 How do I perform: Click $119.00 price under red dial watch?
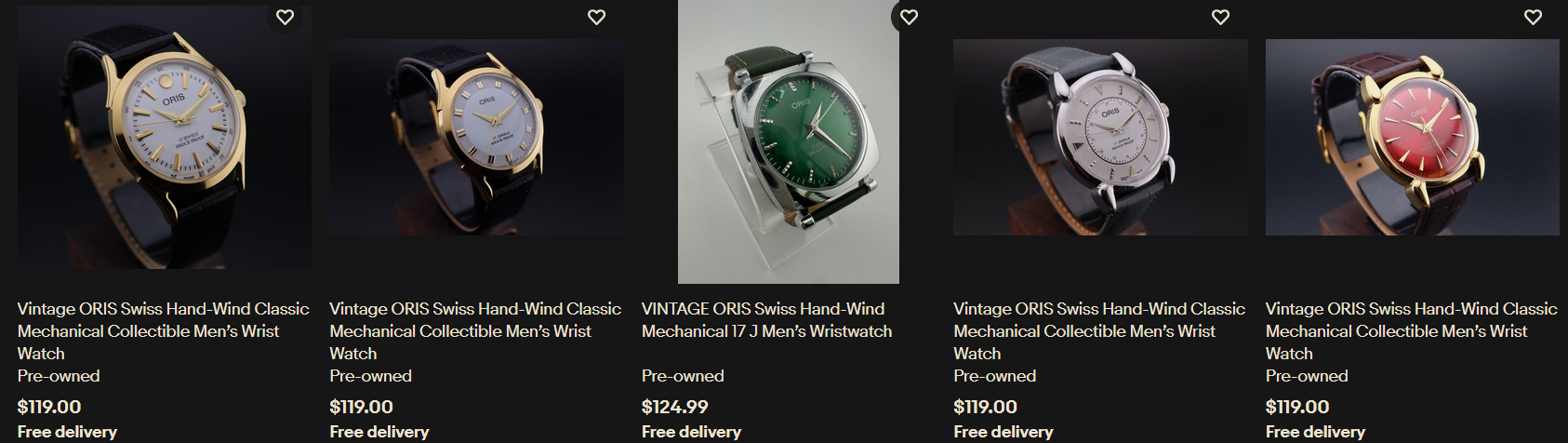click(1297, 407)
